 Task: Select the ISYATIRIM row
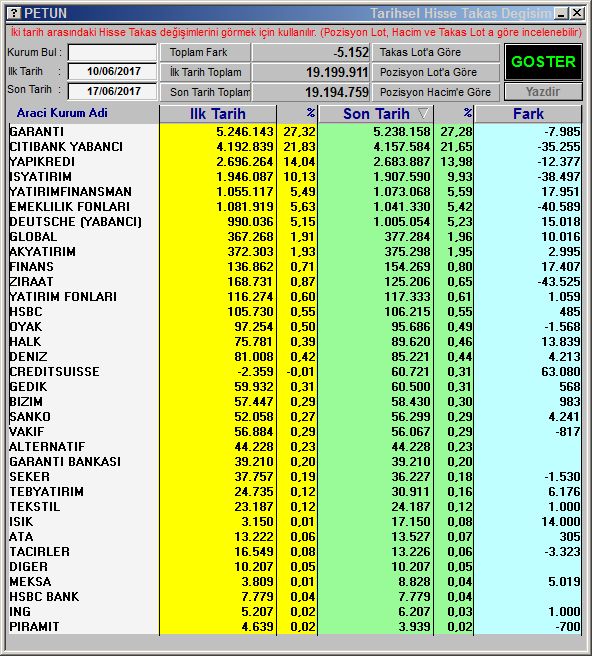pos(295,177)
